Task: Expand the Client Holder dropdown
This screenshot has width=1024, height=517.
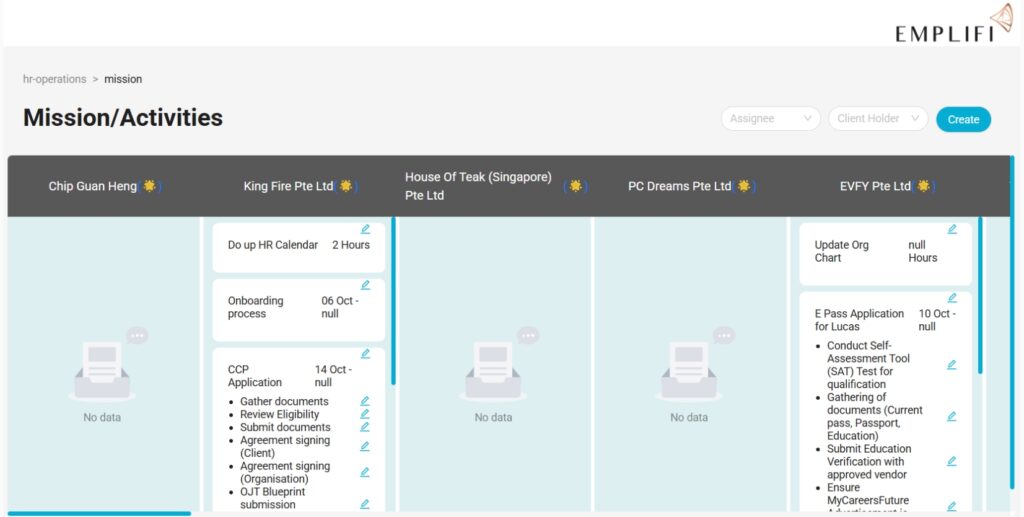Action: click(x=877, y=119)
